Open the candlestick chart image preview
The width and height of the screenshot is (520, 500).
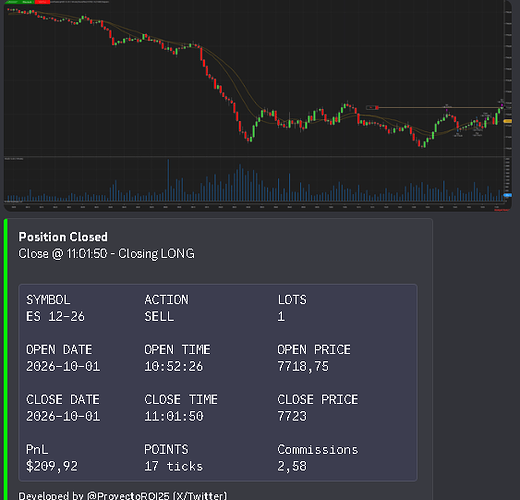(x=257, y=105)
